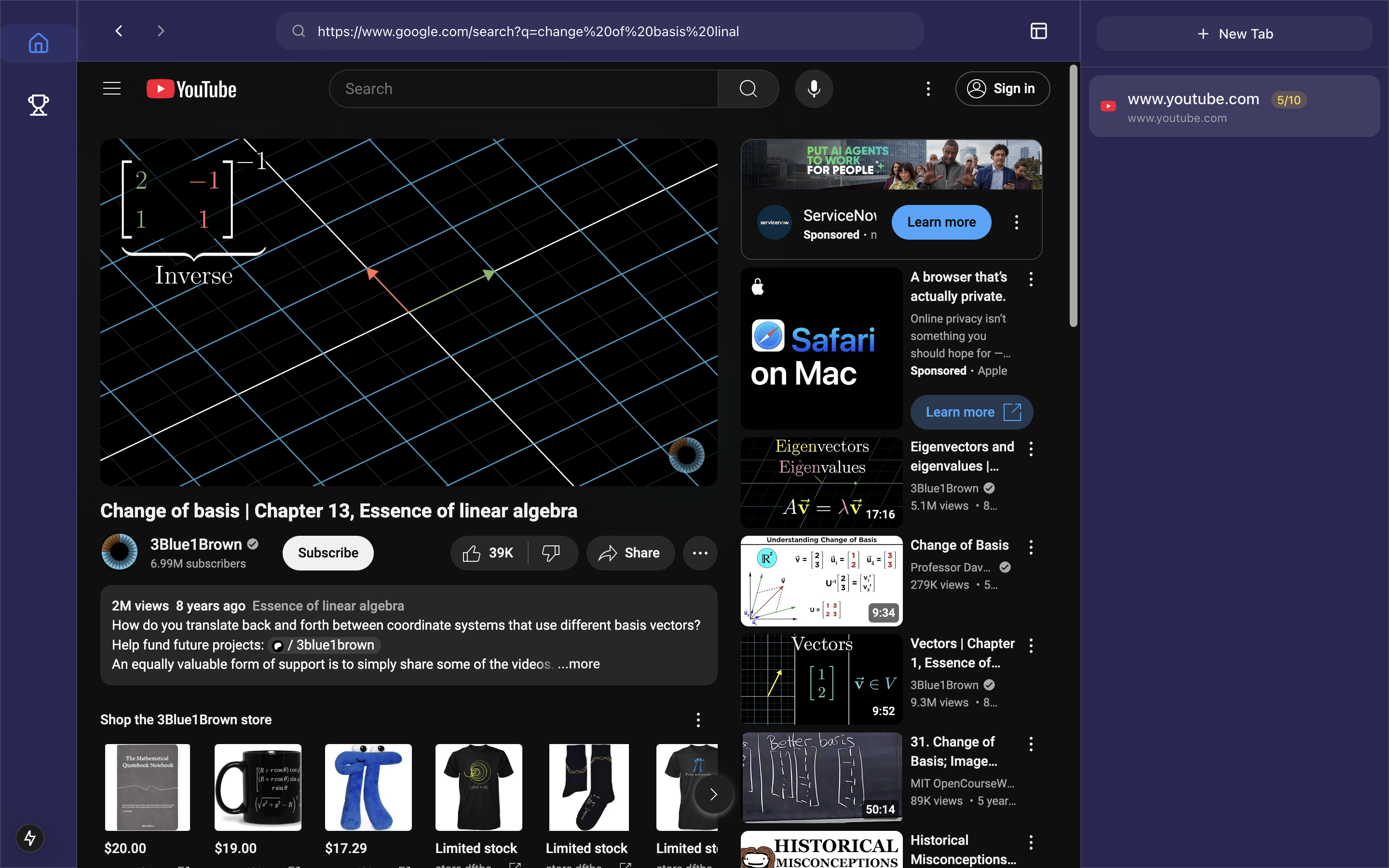Open a New Tab
Screen dimensions: 1389x868
pyautogui.click(x=1234, y=34)
